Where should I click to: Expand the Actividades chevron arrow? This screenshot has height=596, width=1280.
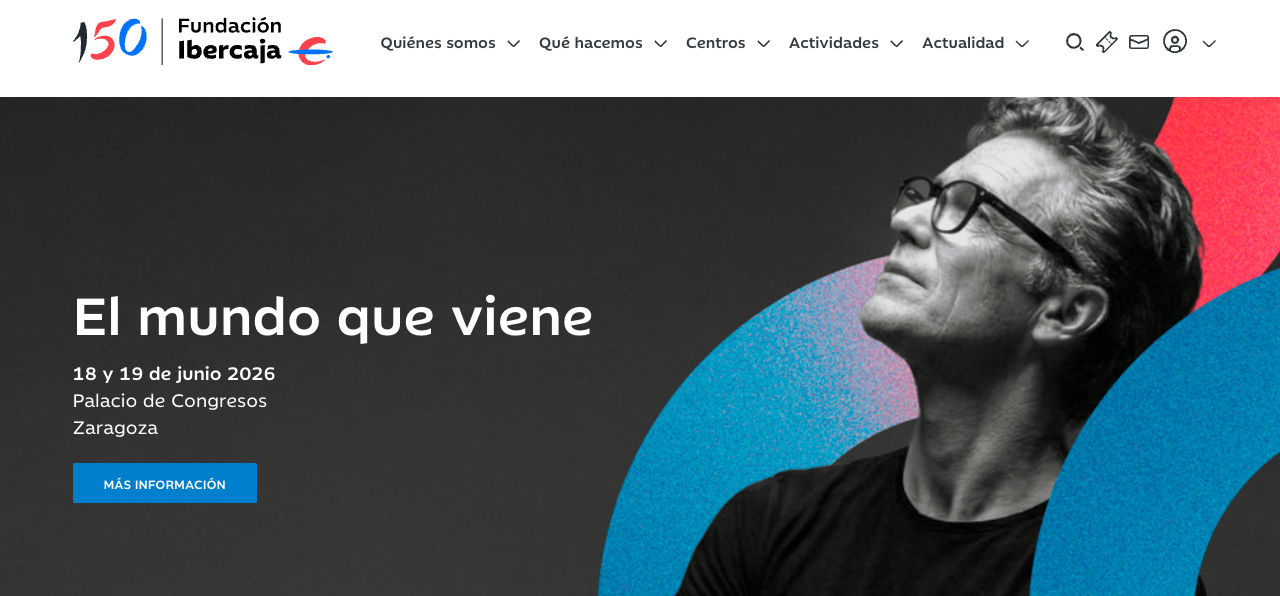[x=896, y=44]
